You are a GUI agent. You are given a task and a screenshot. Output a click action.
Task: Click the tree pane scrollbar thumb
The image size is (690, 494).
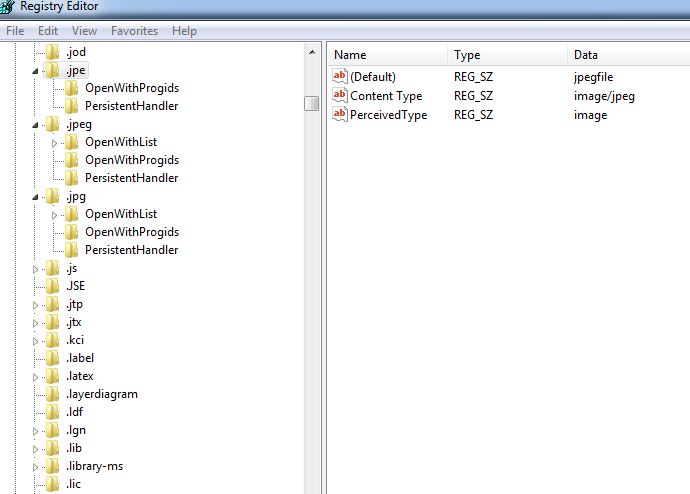coord(312,103)
